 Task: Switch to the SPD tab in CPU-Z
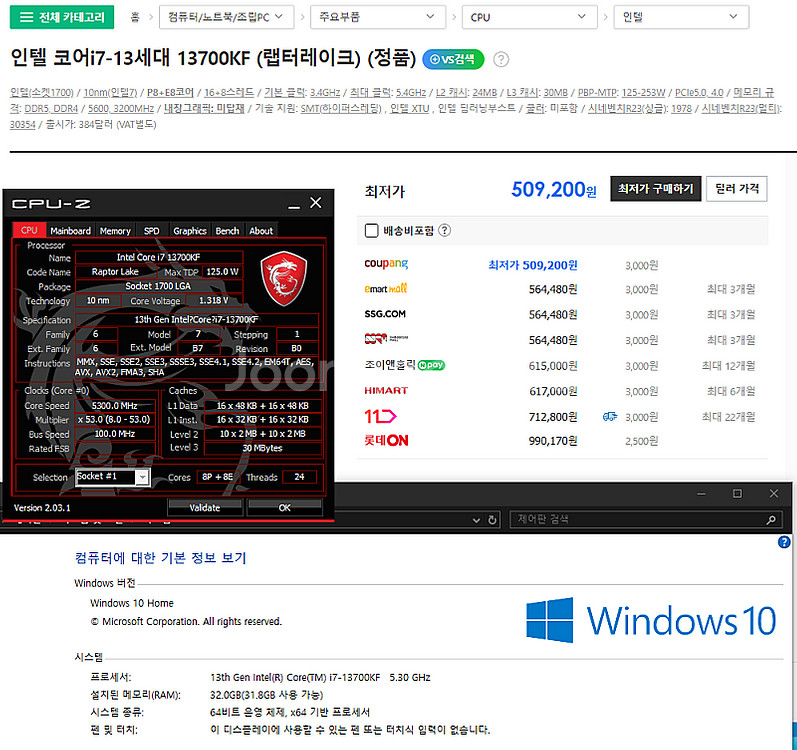(151, 231)
